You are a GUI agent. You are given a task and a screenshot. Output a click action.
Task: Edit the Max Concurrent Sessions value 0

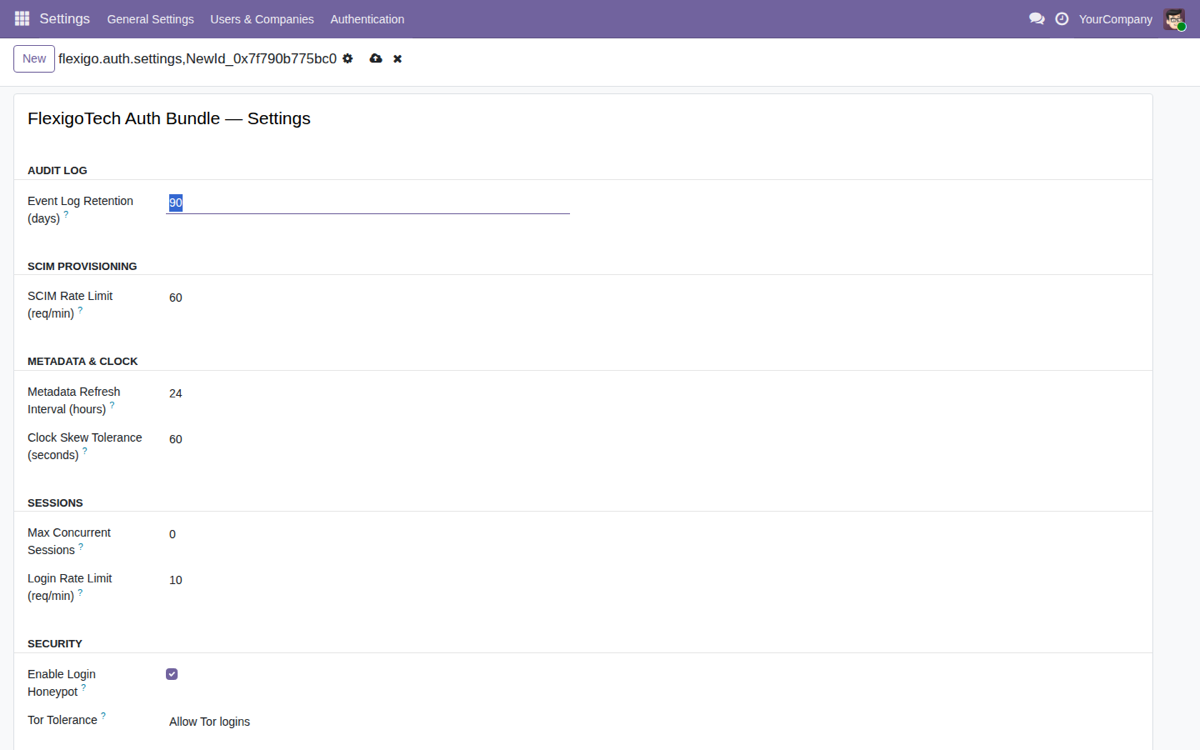coord(368,534)
